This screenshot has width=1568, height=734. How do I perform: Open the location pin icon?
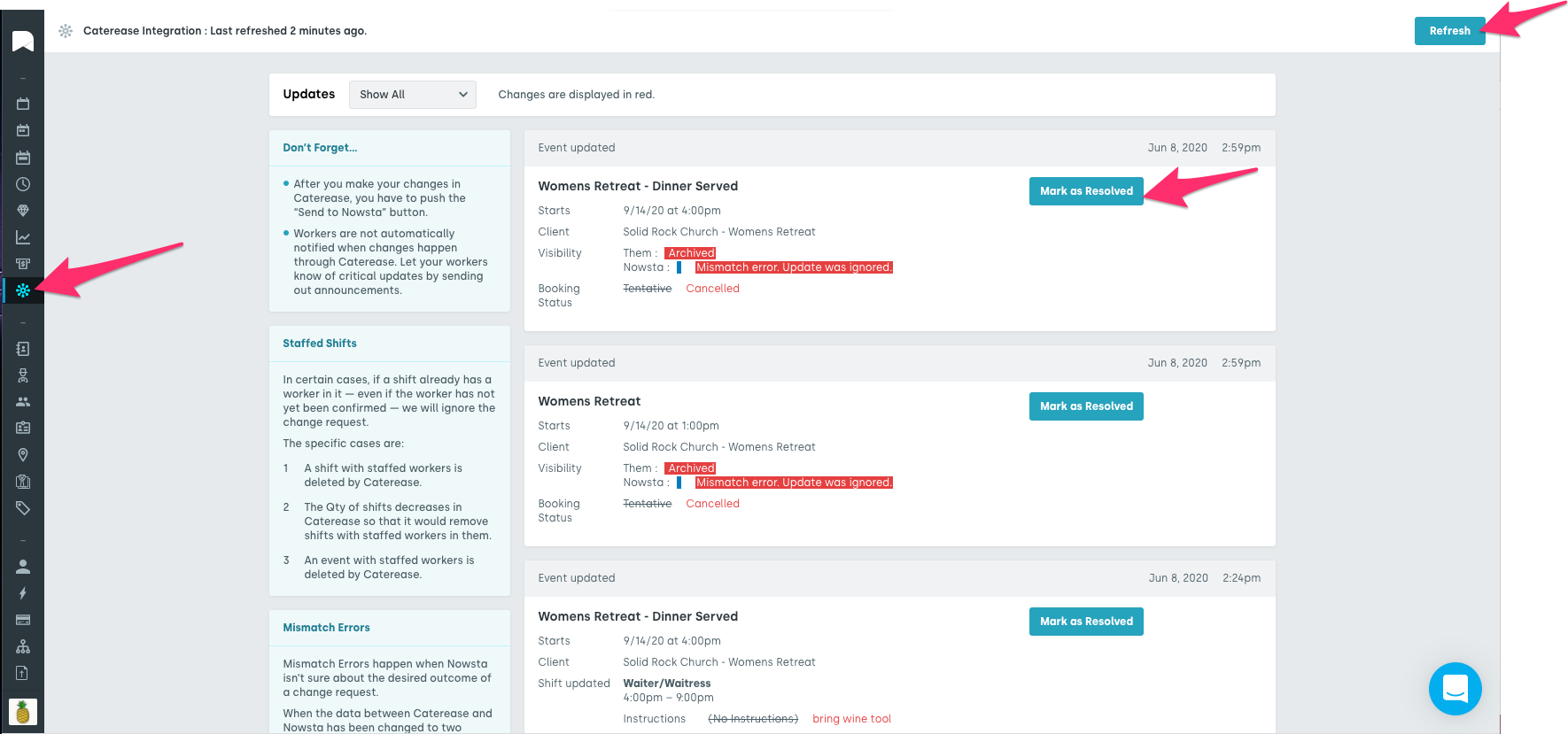coord(23,455)
